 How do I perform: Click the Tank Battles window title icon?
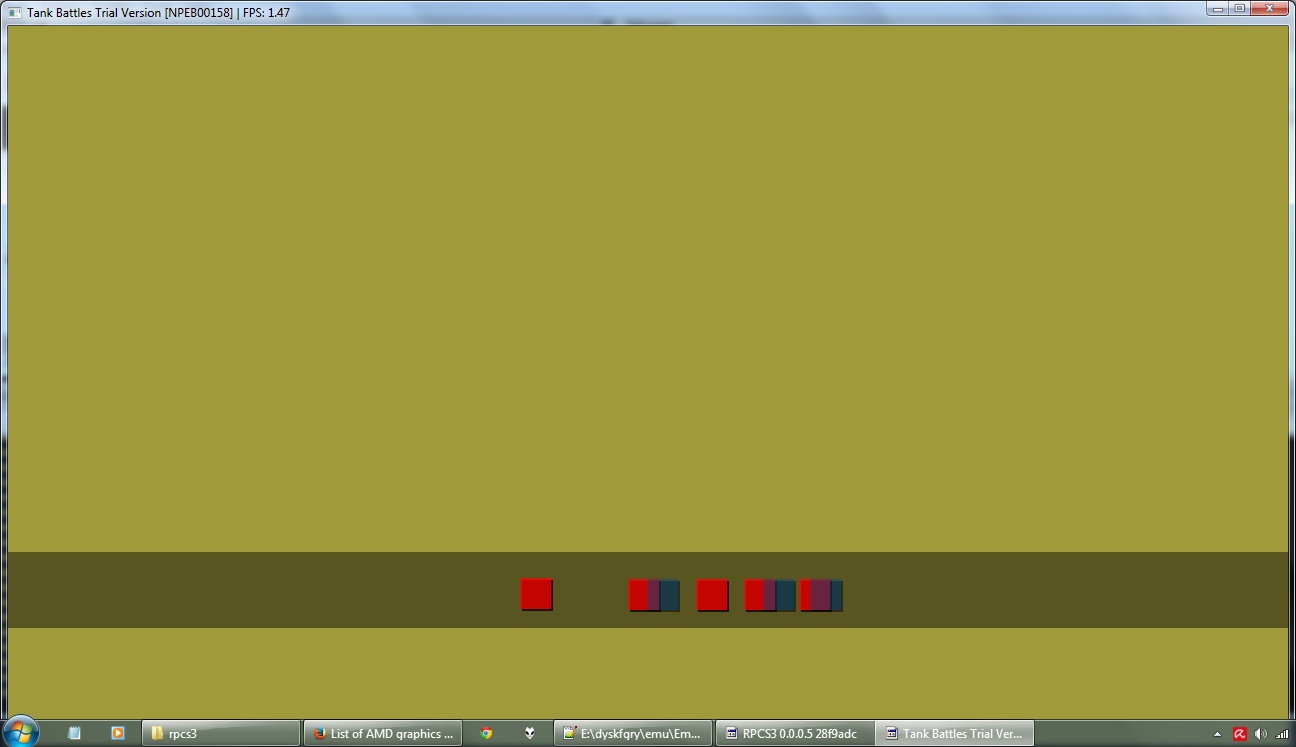14,13
